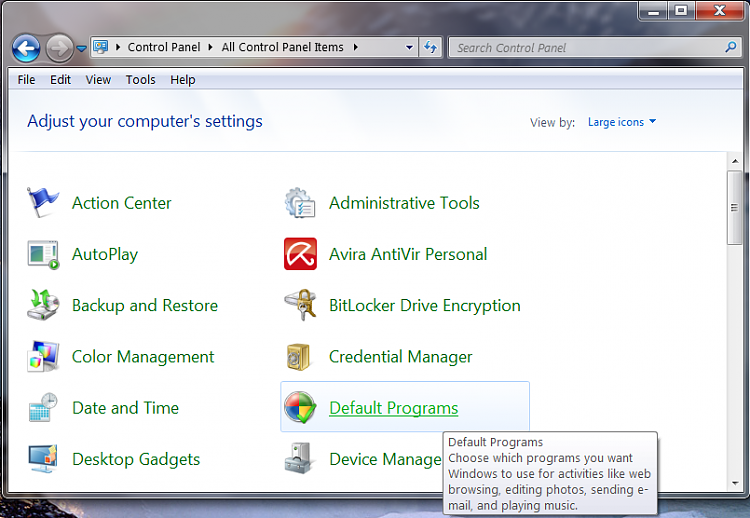Open the Desktop Gadgets icon
750x518 pixels.
click(x=43, y=459)
